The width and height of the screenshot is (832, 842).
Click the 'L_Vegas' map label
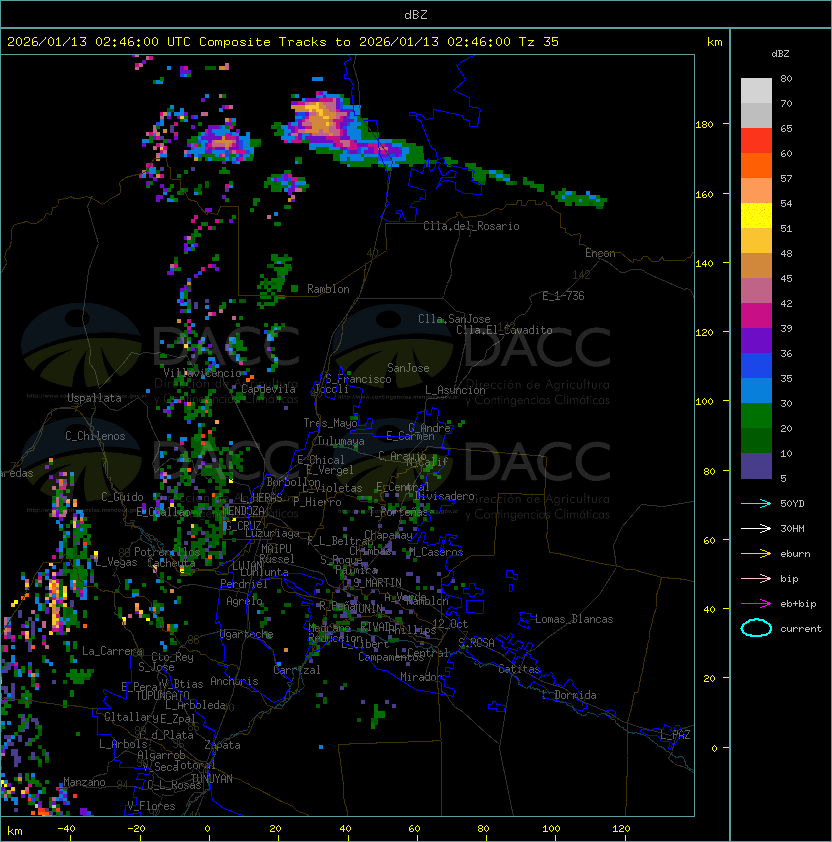[116, 562]
